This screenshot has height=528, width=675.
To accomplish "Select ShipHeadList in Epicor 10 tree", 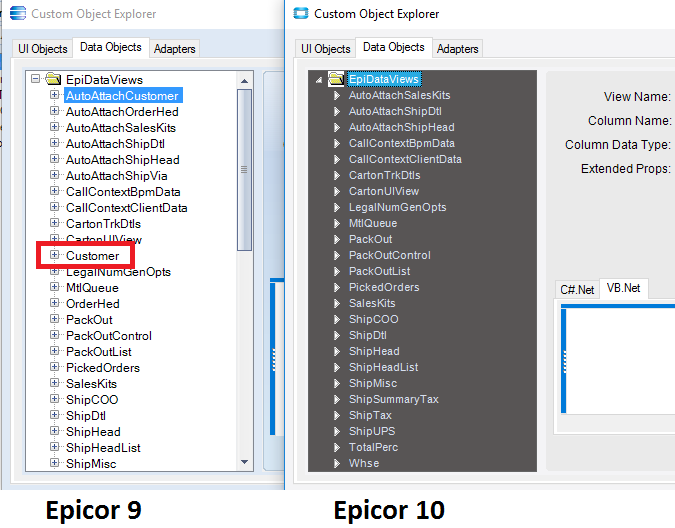I will click(x=383, y=367).
